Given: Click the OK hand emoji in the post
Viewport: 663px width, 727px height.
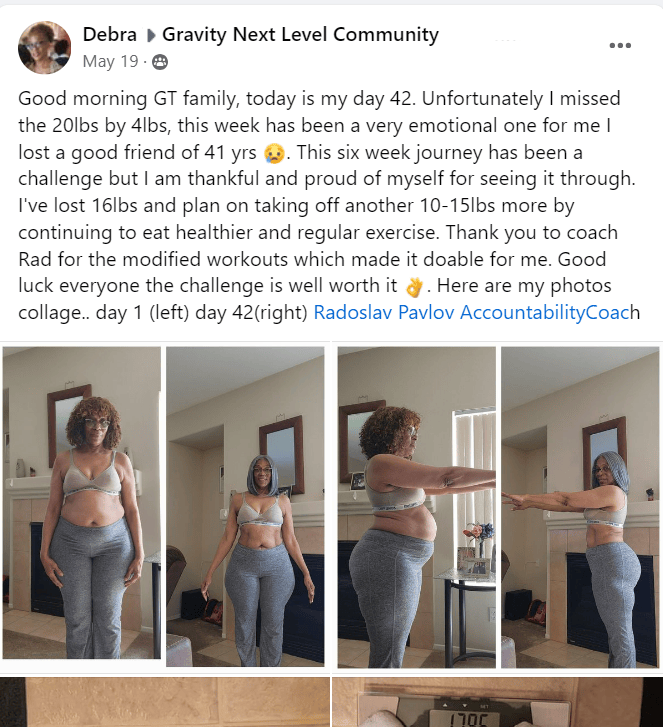Looking at the screenshot, I should point(414,287).
